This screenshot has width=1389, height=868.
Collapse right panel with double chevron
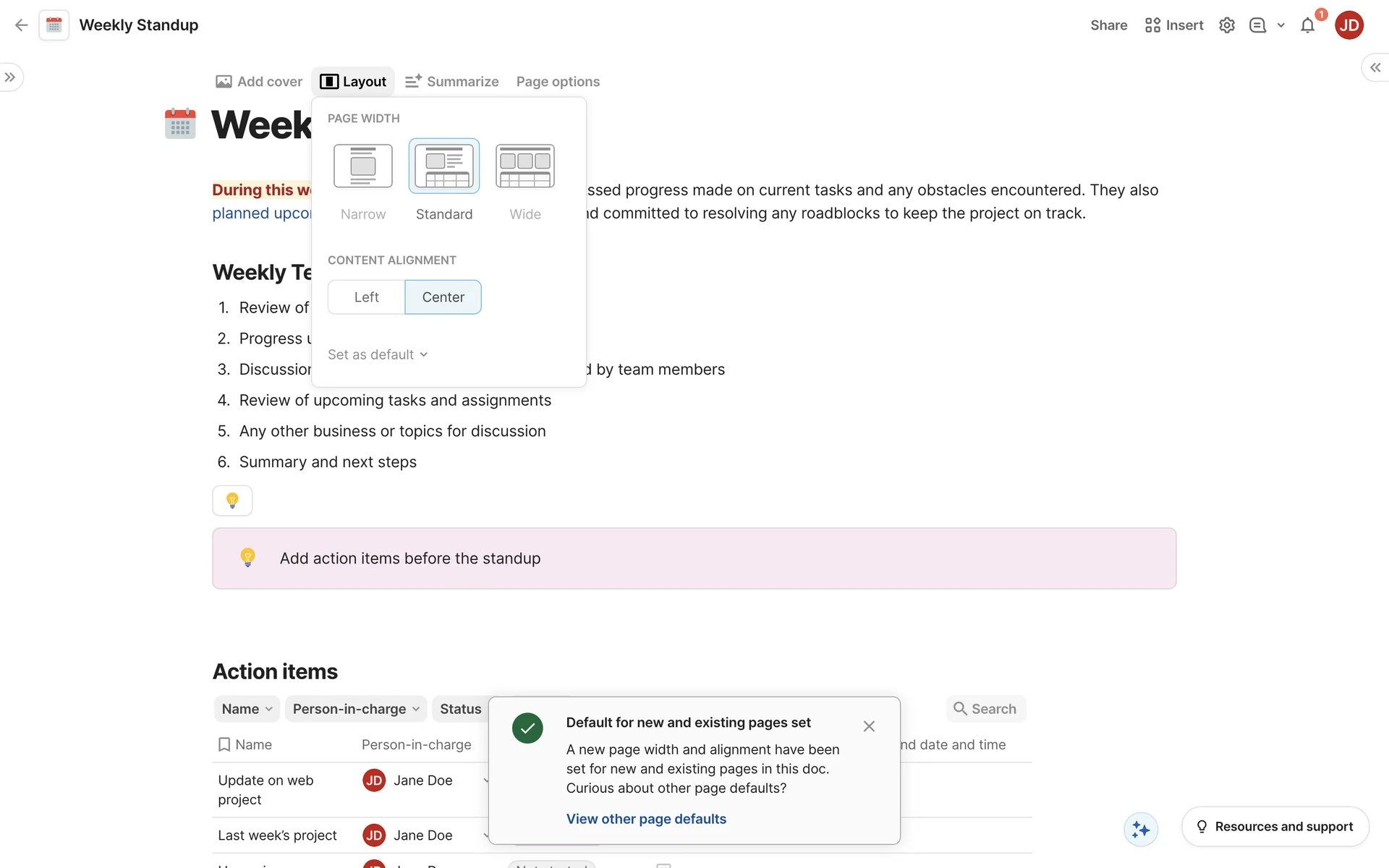click(1375, 67)
